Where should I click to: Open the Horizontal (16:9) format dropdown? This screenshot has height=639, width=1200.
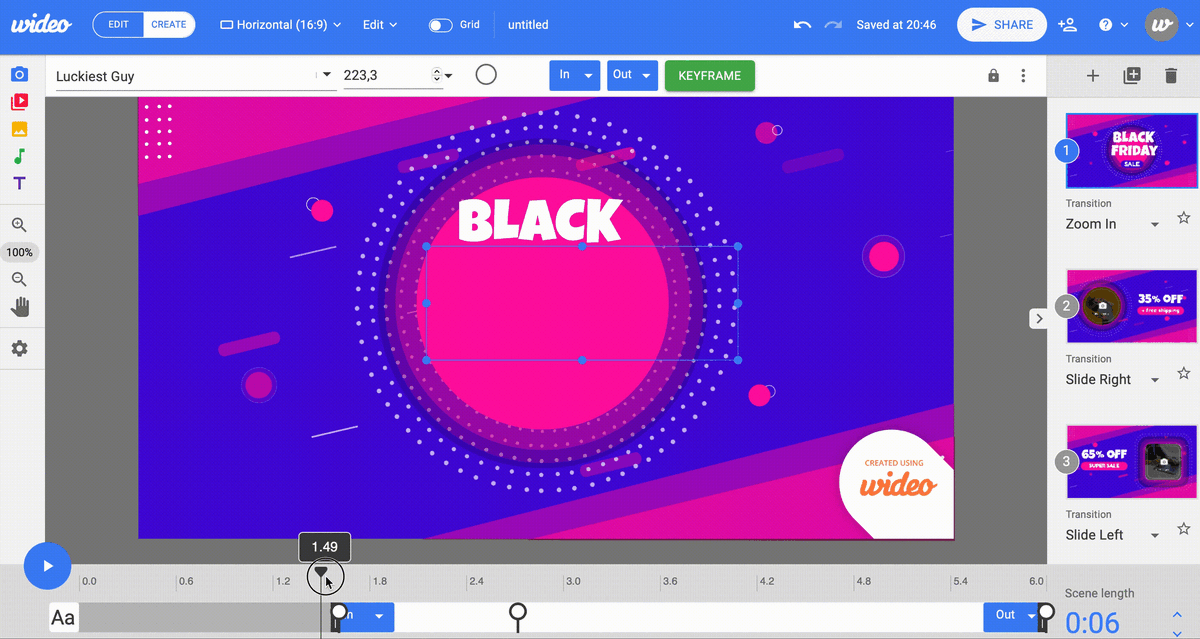[280, 25]
